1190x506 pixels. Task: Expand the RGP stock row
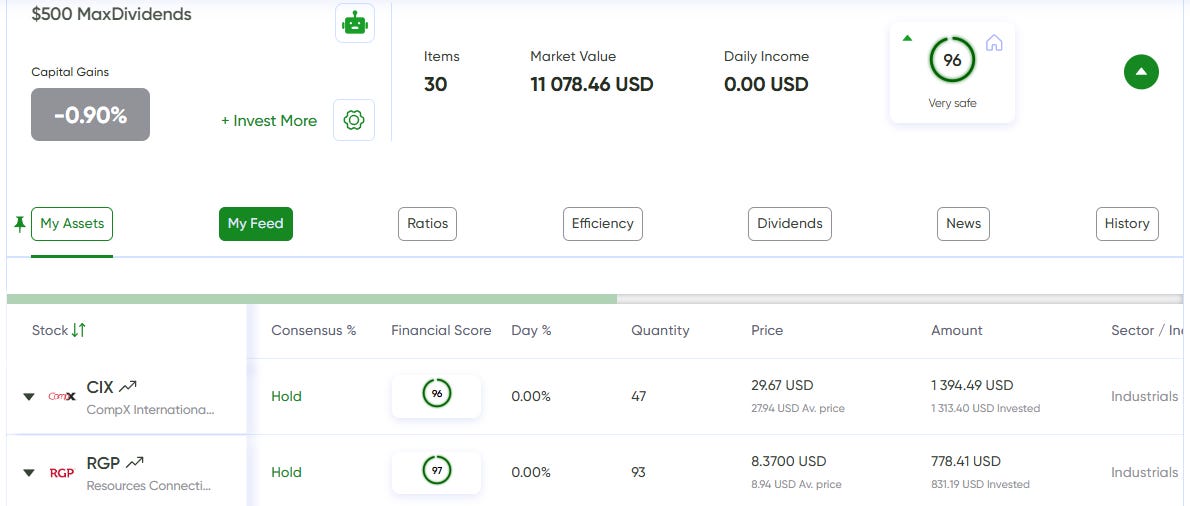click(29, 473)
